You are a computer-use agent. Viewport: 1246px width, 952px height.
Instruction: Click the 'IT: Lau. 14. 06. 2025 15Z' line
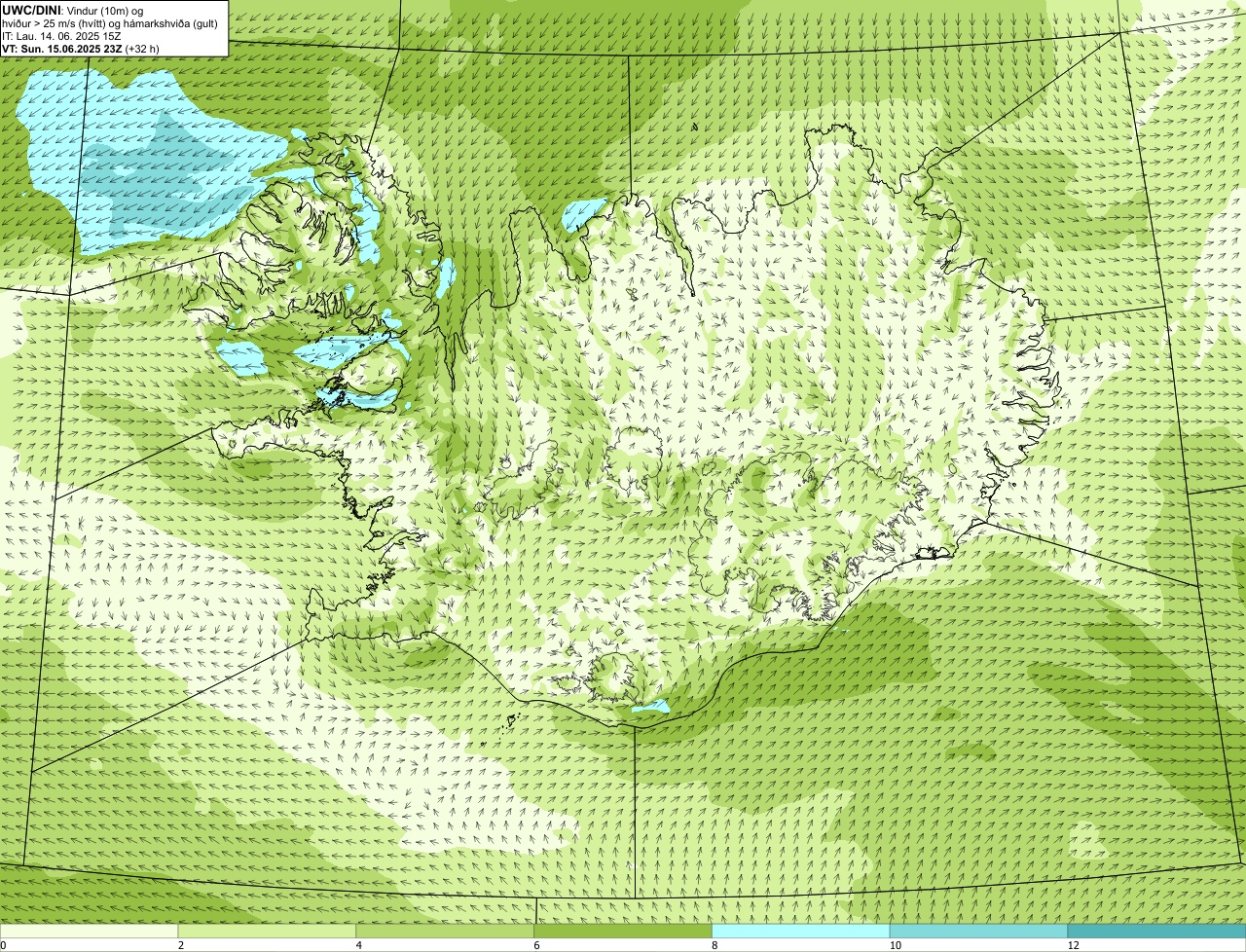pyautogui.click(x=61, y=36)
